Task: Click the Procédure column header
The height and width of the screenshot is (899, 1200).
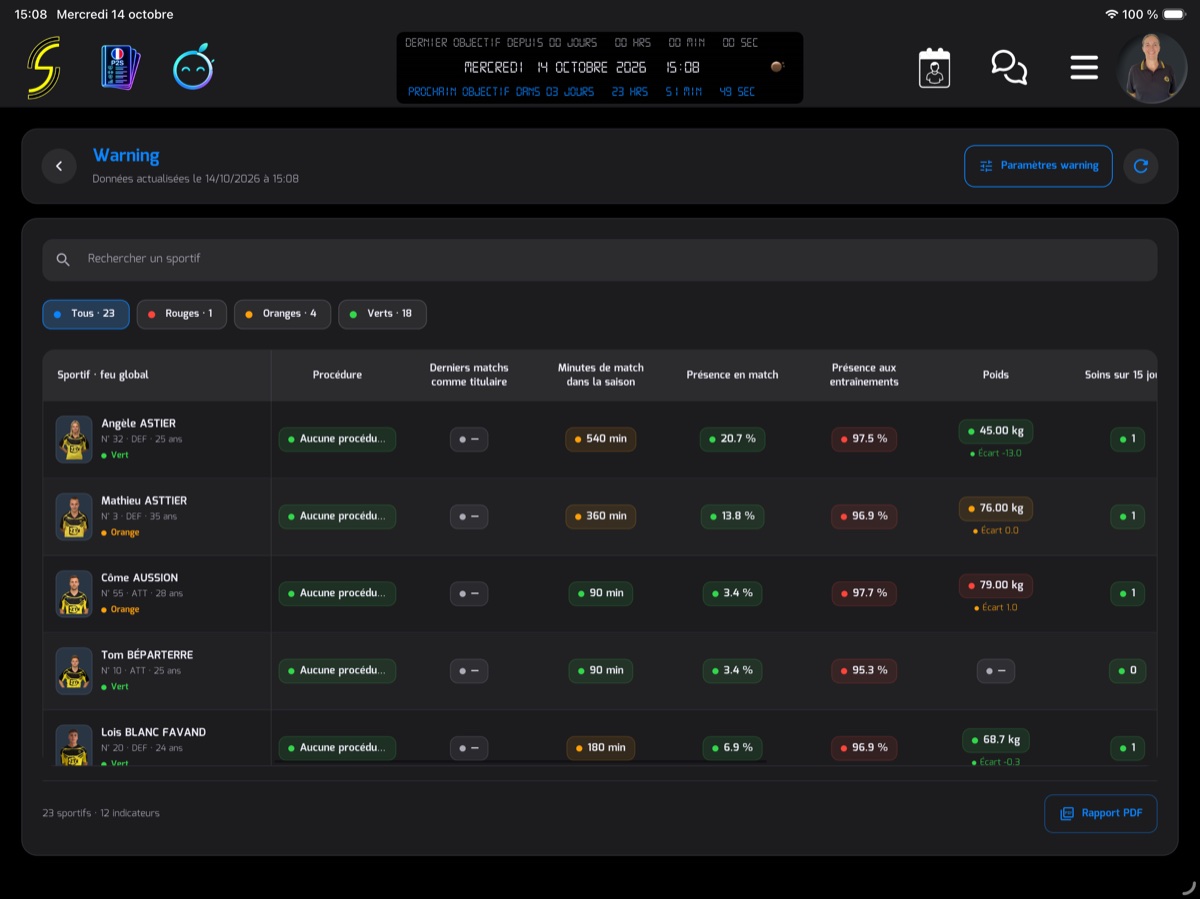Action: pyautogui.click(x=337, y=375)
